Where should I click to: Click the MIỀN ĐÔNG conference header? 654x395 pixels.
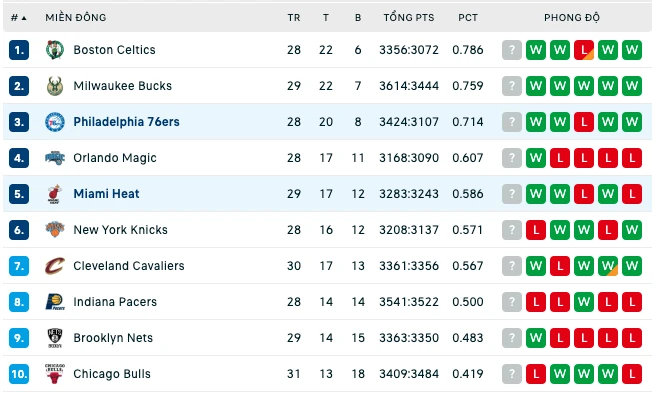[76, 18]
